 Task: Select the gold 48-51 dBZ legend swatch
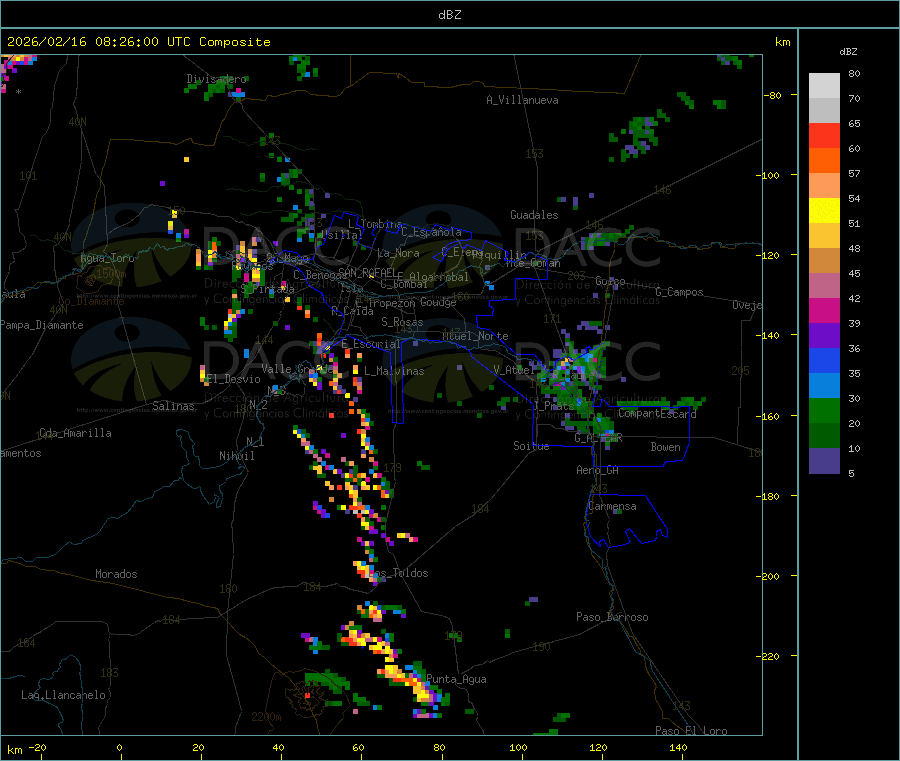click(x=824, y=235)
